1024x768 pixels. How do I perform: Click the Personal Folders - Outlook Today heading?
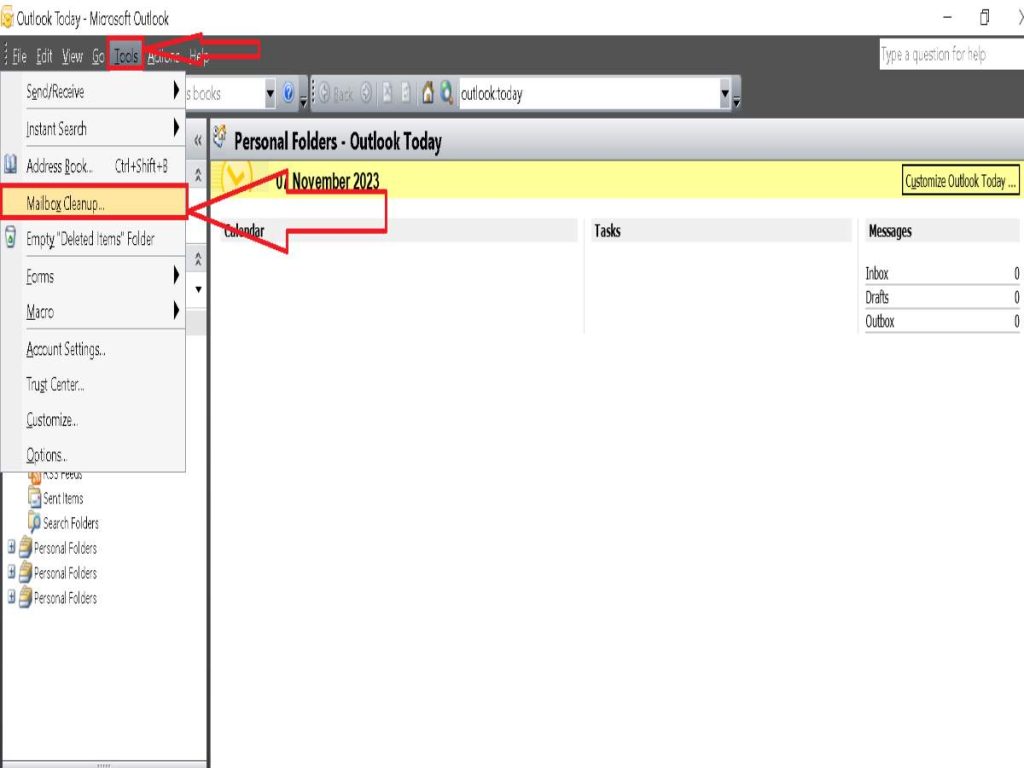point(338,141)
